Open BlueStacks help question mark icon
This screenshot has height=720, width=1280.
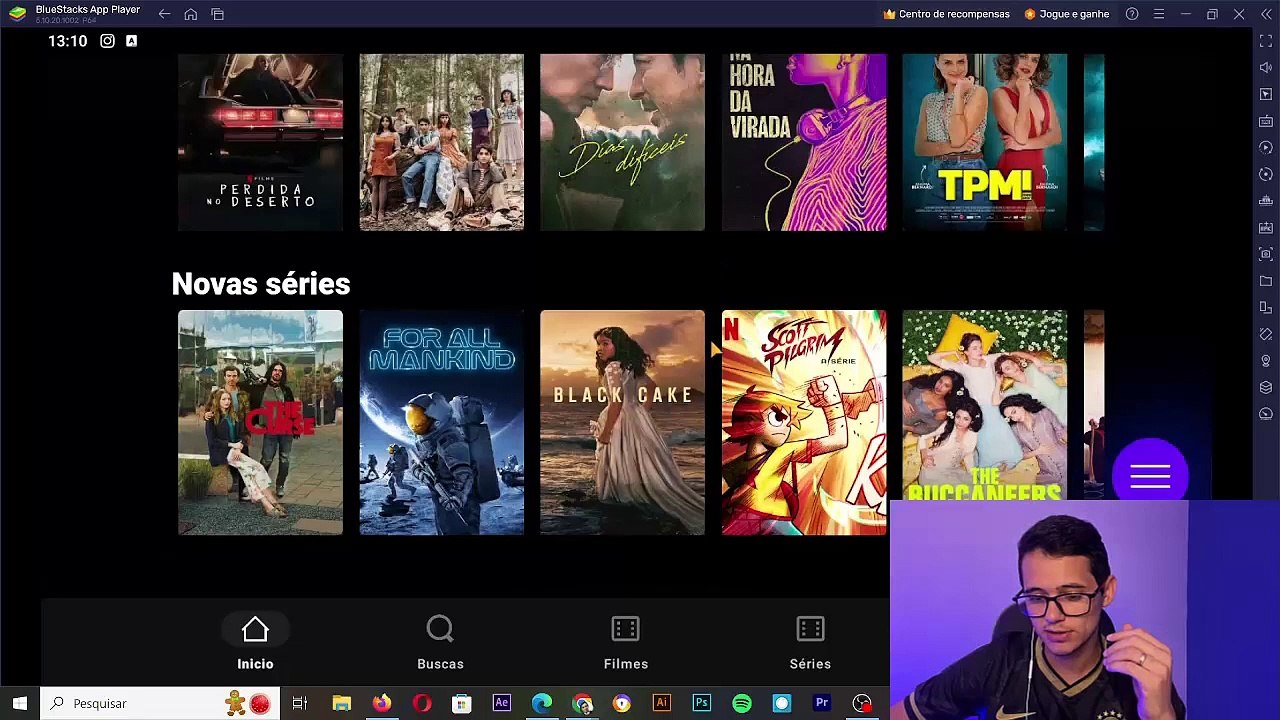pos(1132,14)
